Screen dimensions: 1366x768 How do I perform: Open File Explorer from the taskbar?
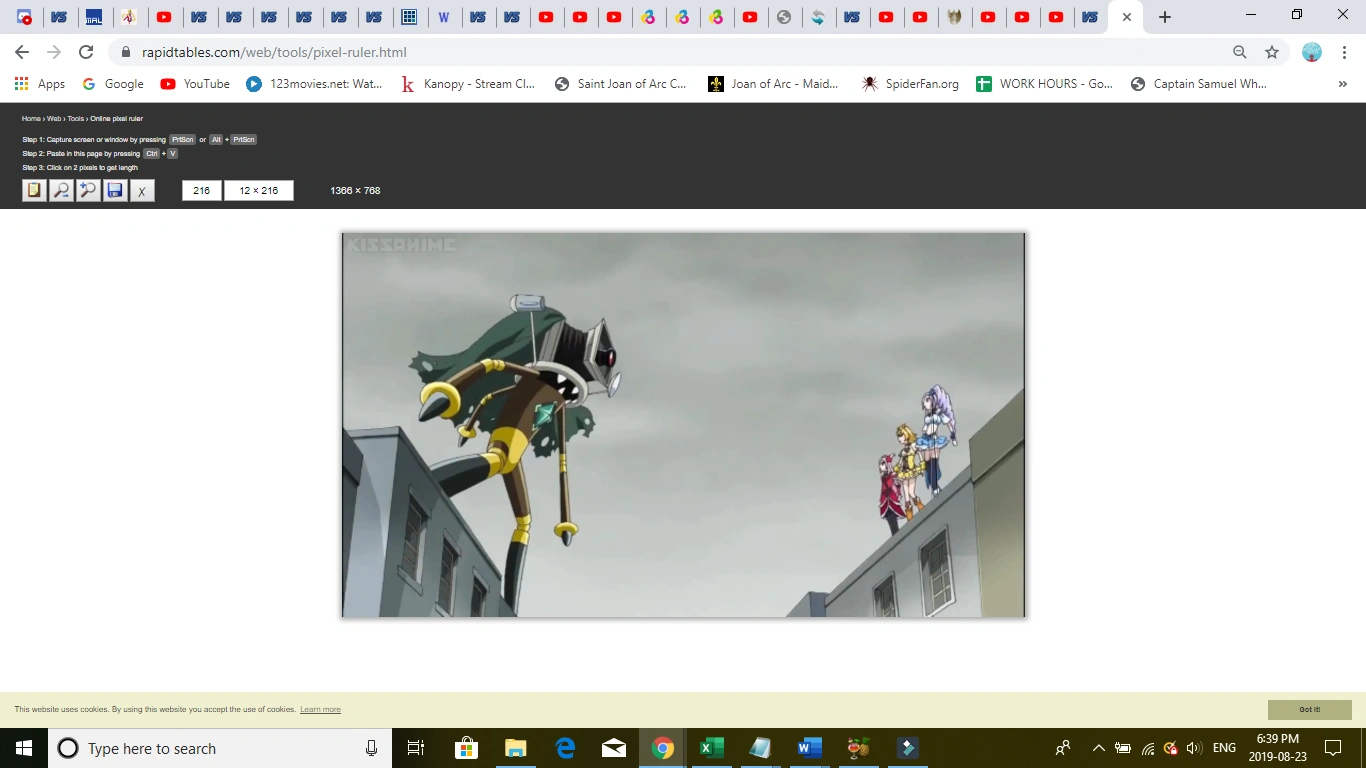[x=515, y=748]
